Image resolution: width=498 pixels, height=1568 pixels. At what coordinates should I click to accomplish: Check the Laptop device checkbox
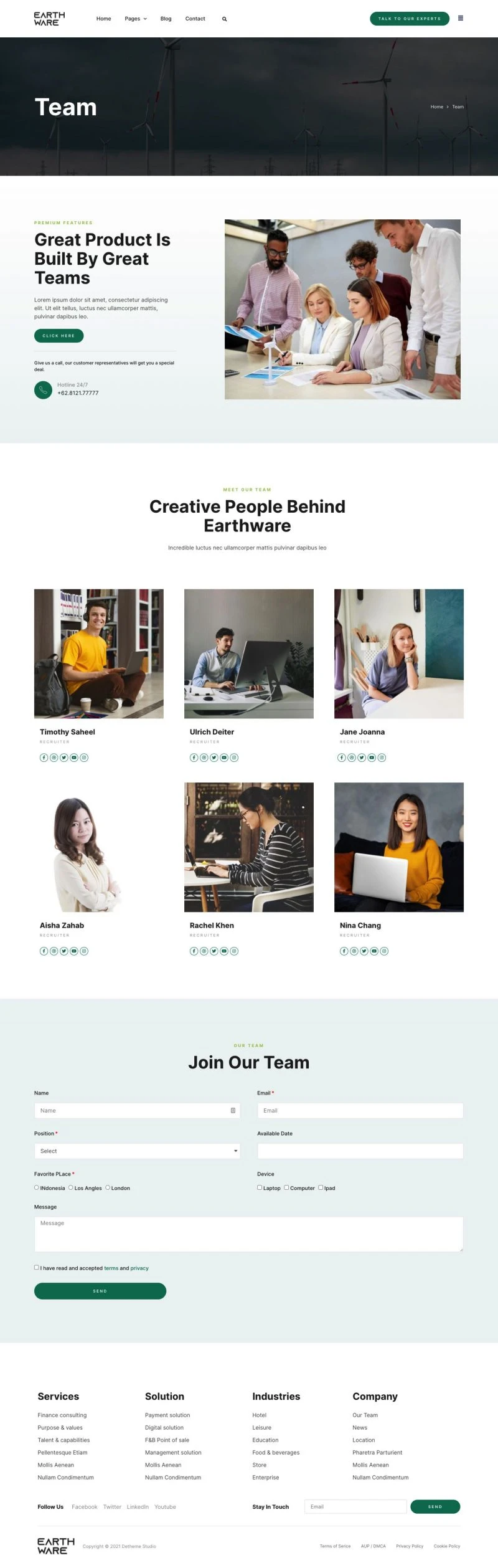(260, 1187)
